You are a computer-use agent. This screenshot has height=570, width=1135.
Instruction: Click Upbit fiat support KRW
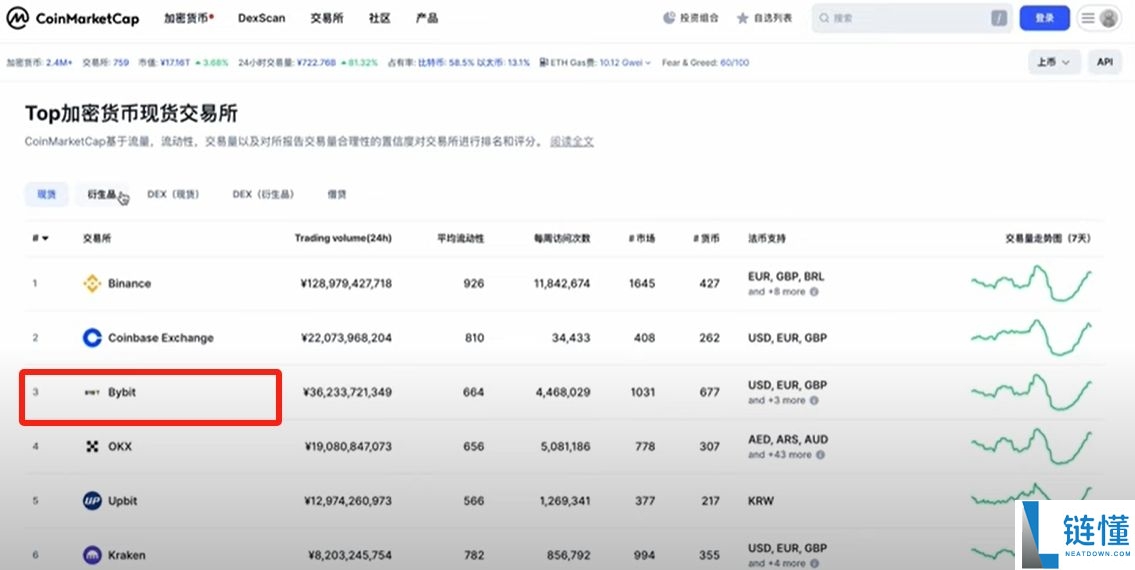(x=761, y=500)
